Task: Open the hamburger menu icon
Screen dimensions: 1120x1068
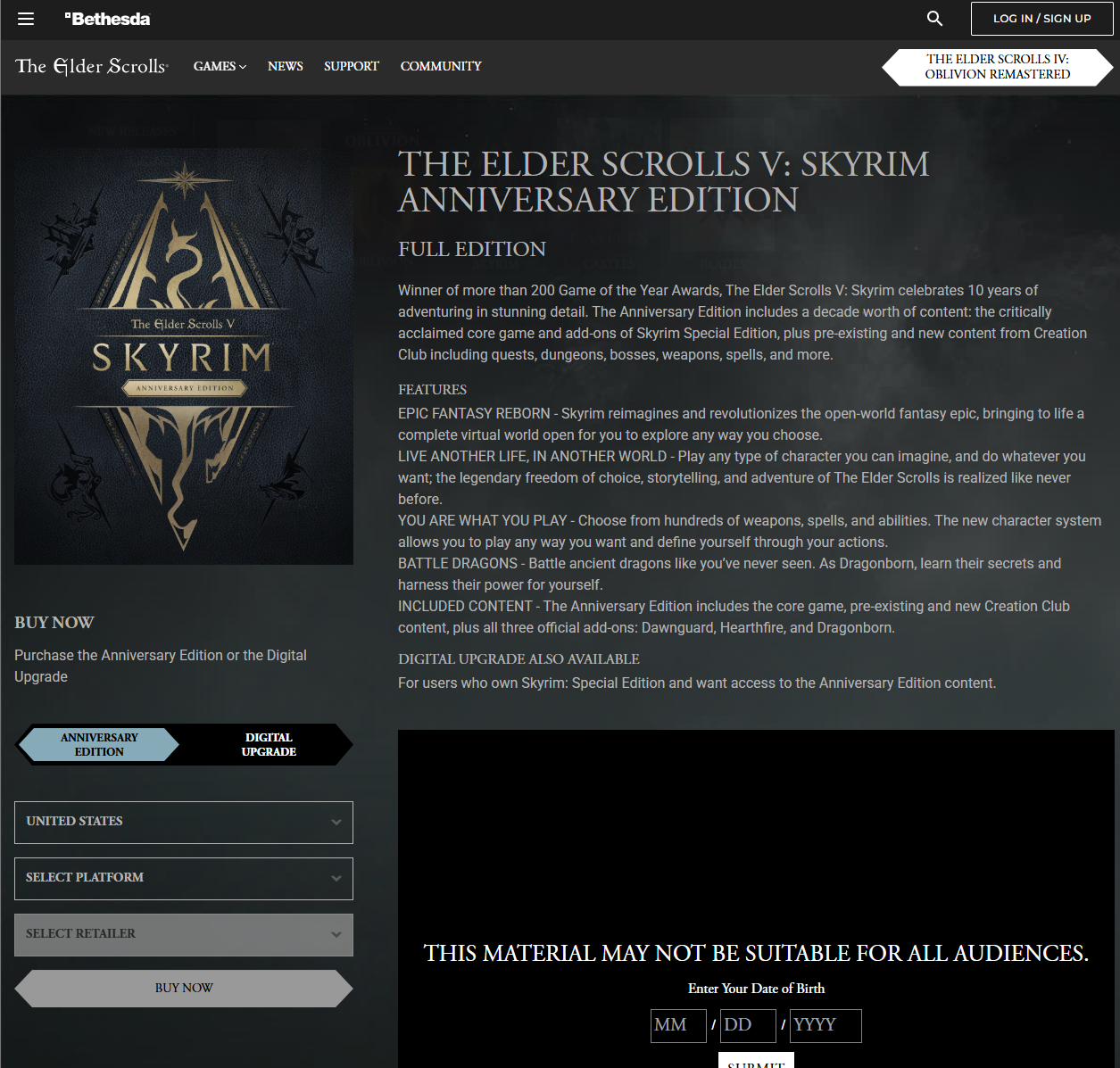Action: pyautogui.click(x=26, y=19)
